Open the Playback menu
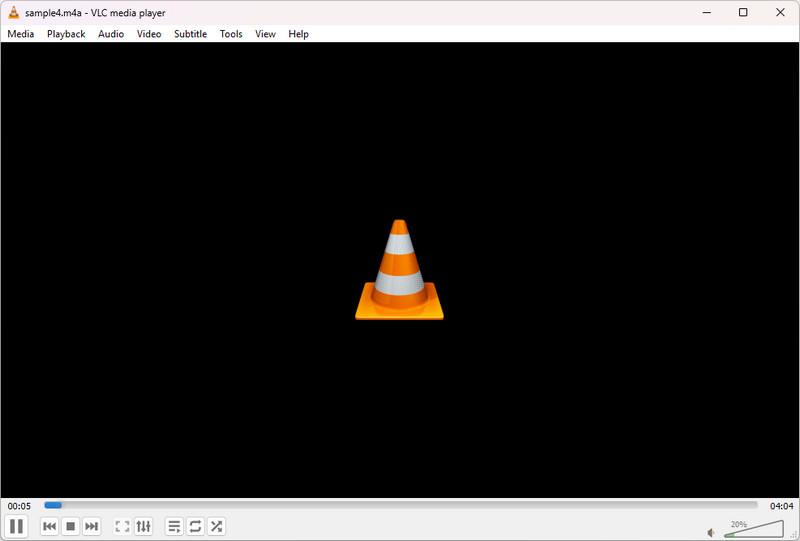Screen dimensions: 800x541 [66, 34]
